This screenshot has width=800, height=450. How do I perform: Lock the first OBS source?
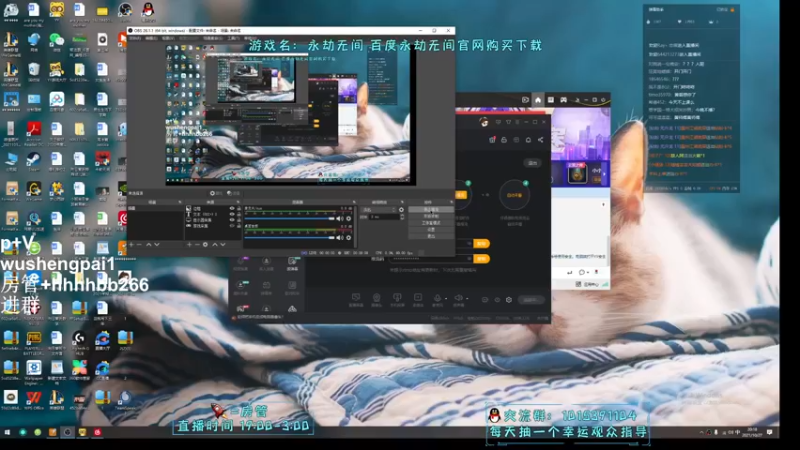[x=239, y=209]
